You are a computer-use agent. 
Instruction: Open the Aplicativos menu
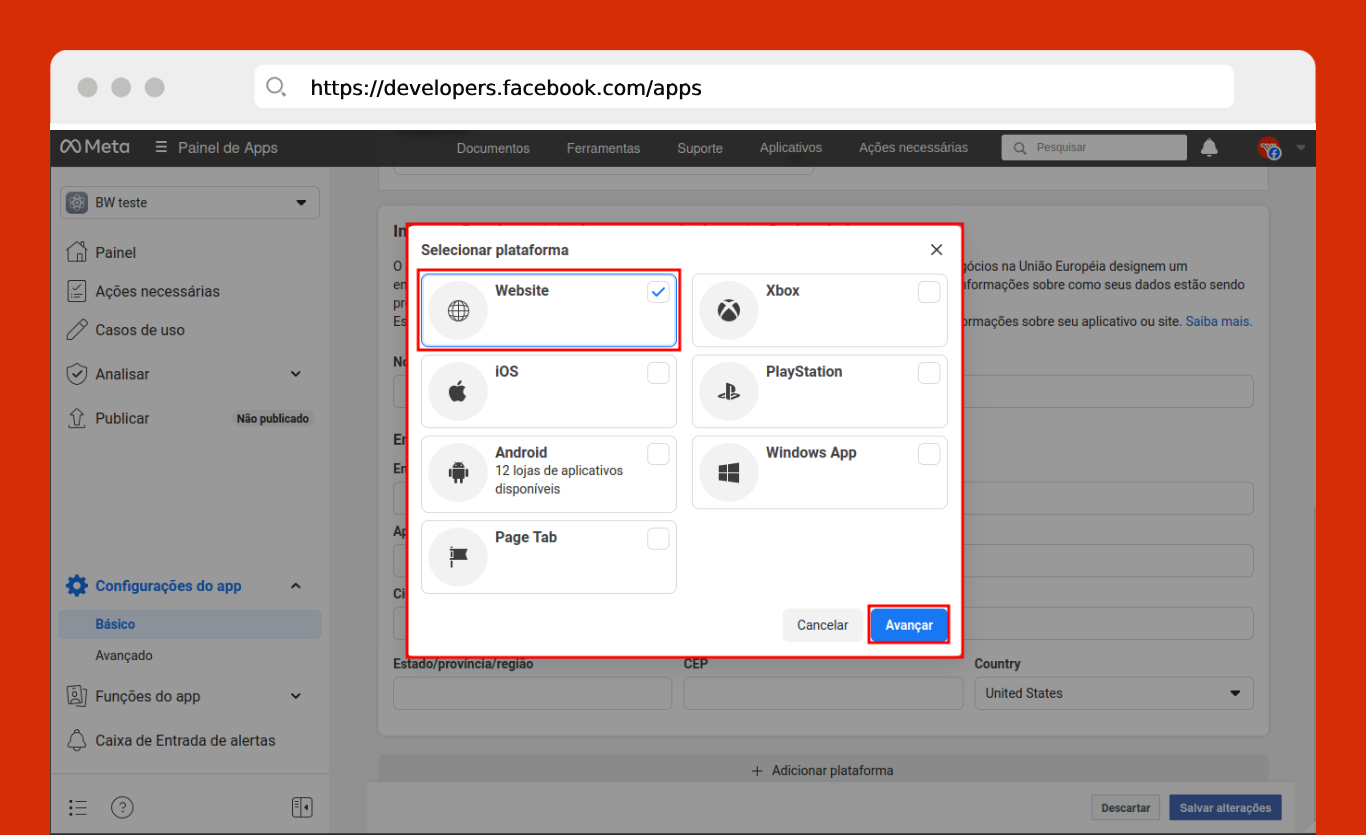(791, 148)
